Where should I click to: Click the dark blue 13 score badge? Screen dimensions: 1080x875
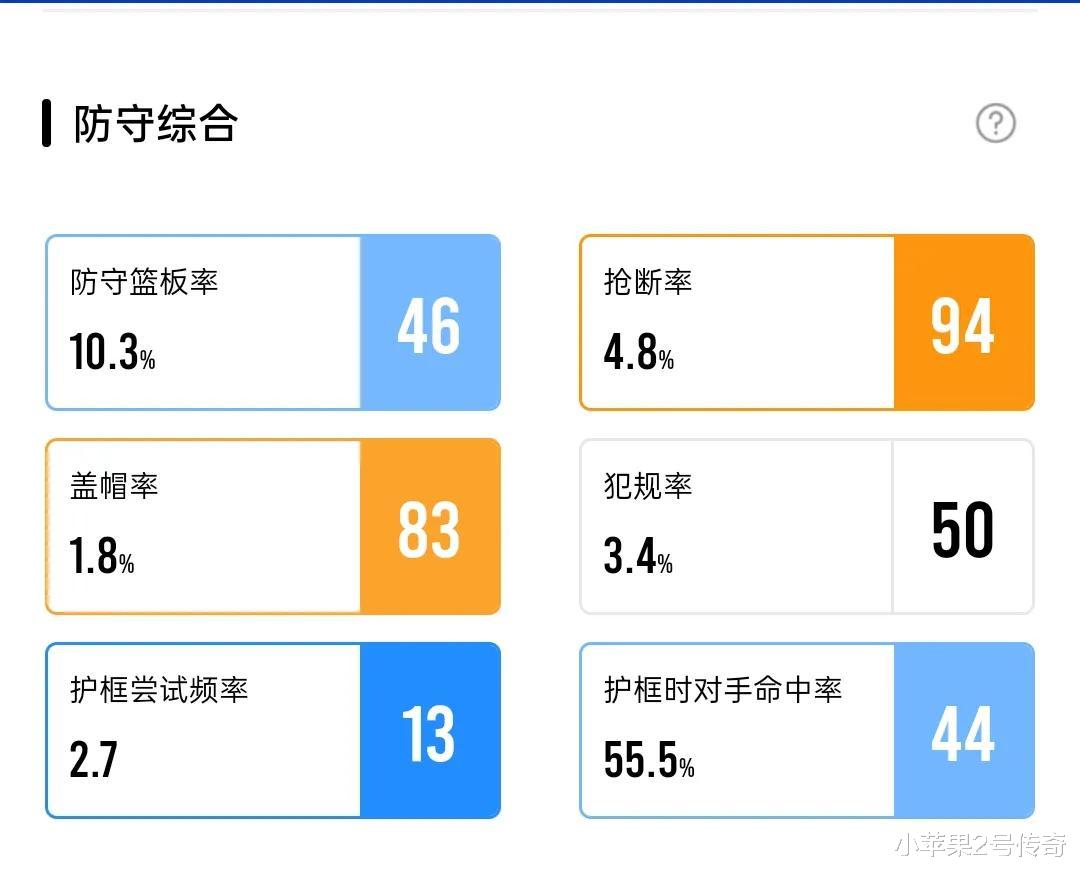pos(429,731)
